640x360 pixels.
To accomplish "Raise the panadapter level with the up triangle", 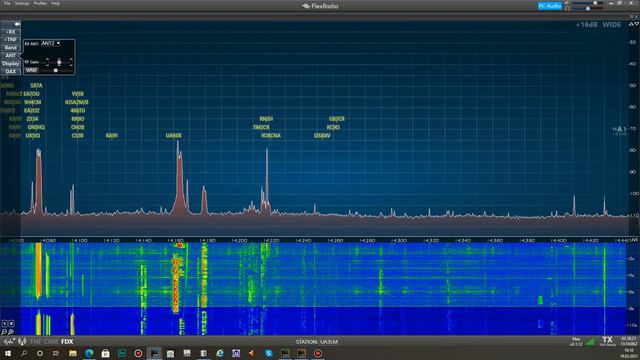I will (x=631, y=24).
